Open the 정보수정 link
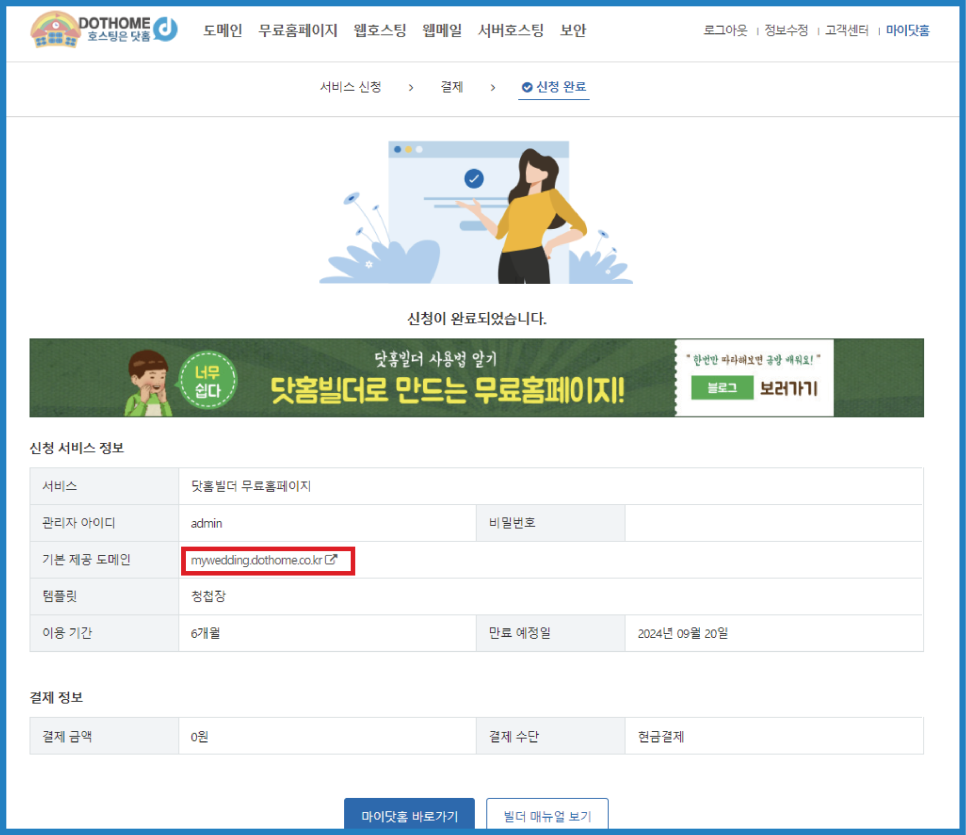966x835 pixels. pos(785,30)
